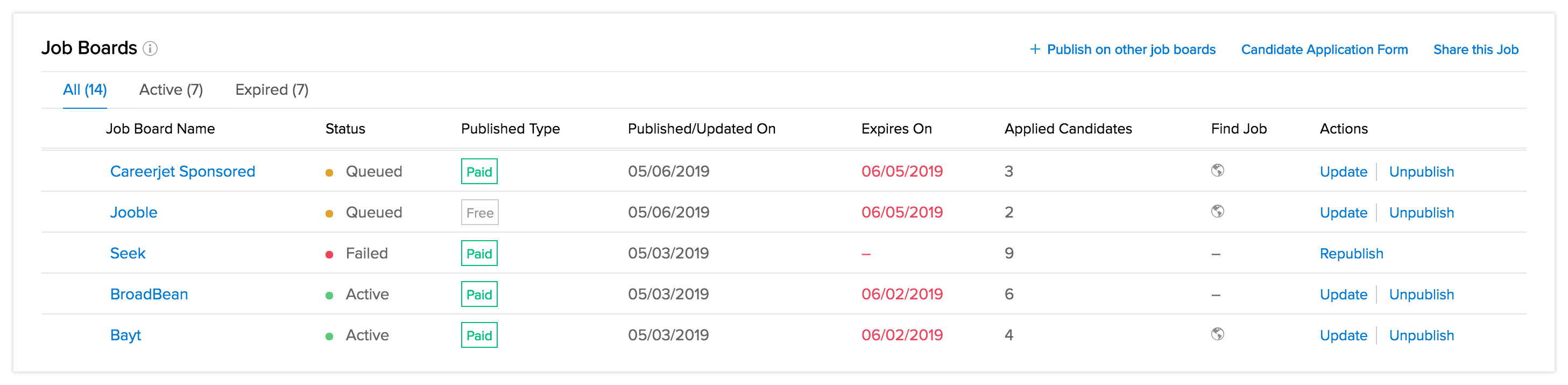Viewport: 1568px width, 385px height.
Task: Click the Paid badge in Bayt row
Action: click(479, 335)
